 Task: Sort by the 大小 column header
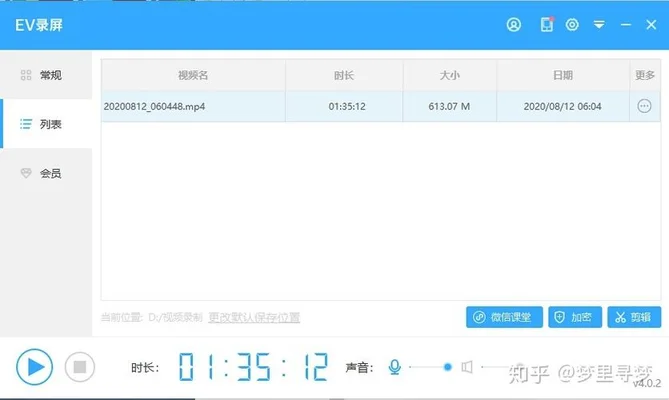click(450, 75)
